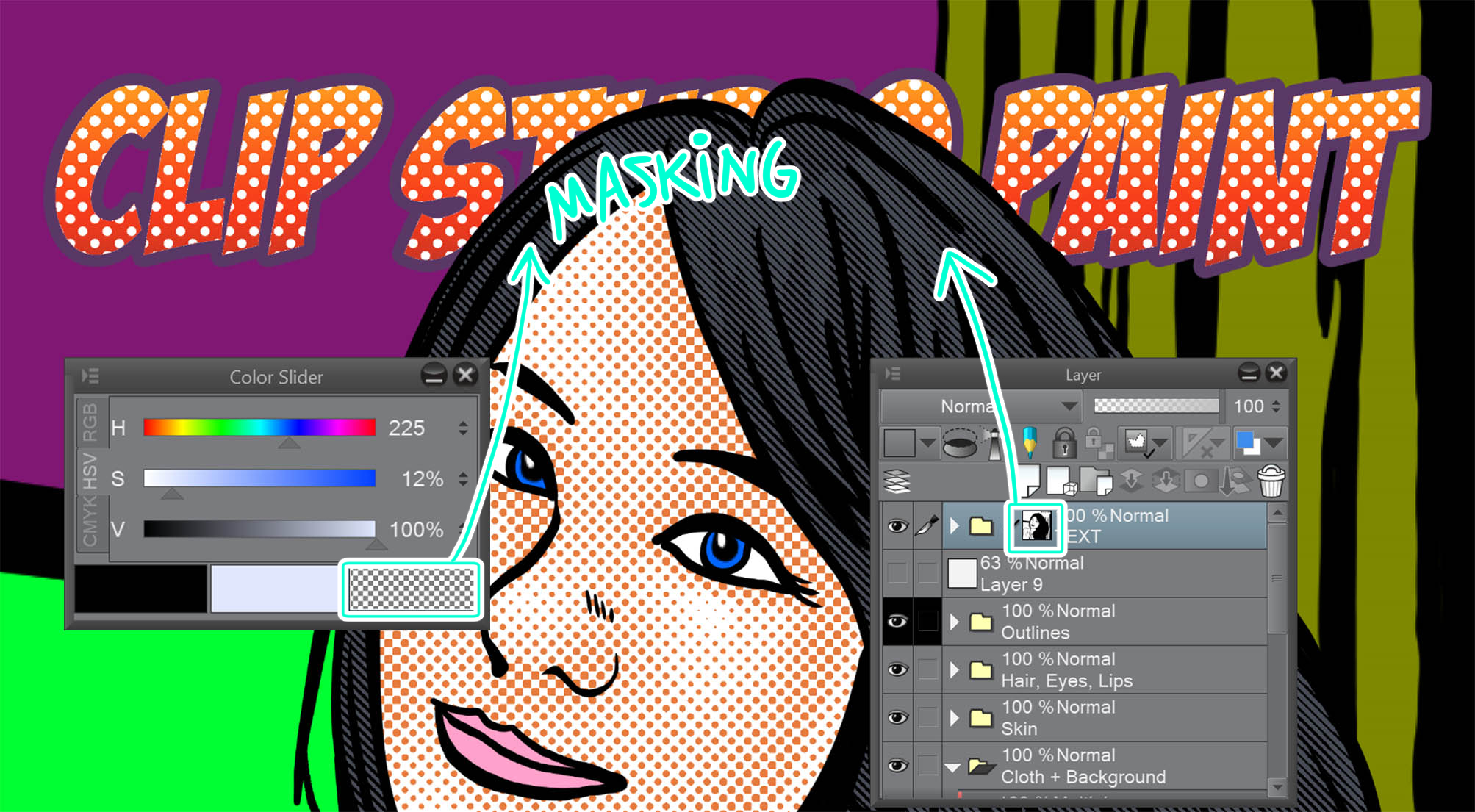The image size is (1475, 812).
Task: Expand the Hair, Eyes, Lips folder
Action: [x=954, y=670]
